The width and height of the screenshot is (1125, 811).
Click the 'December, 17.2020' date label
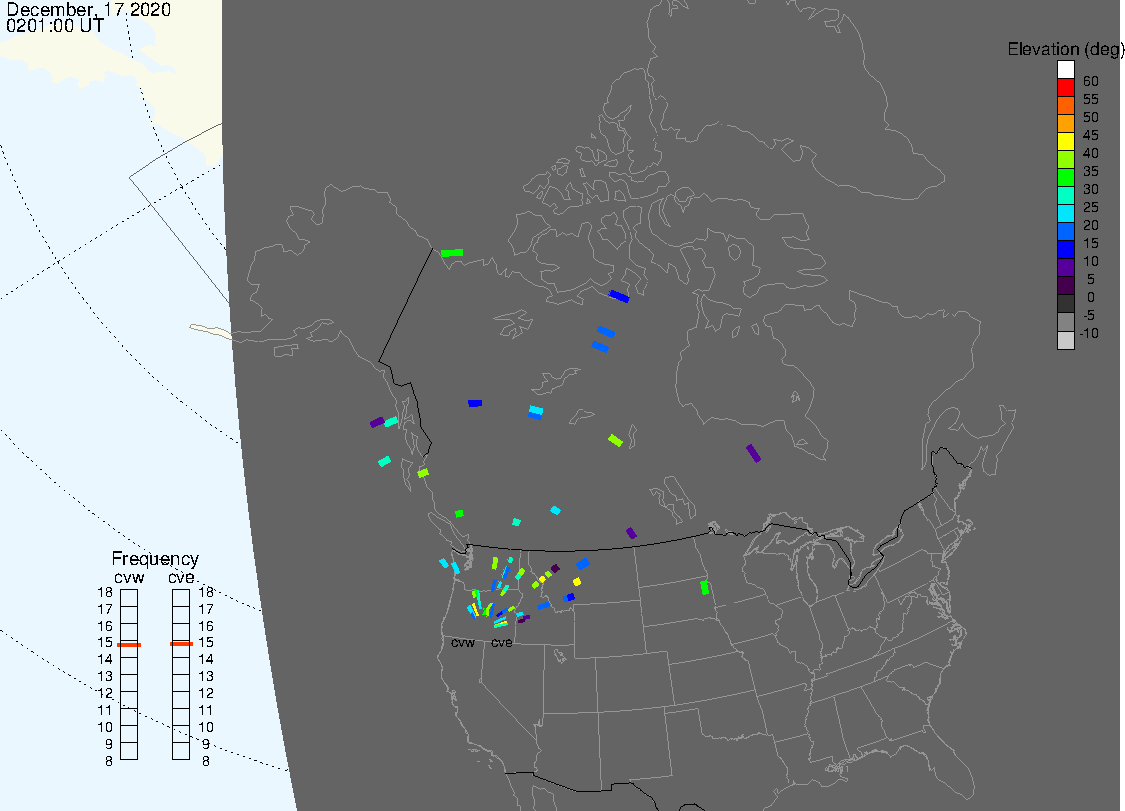pos(88,9)
